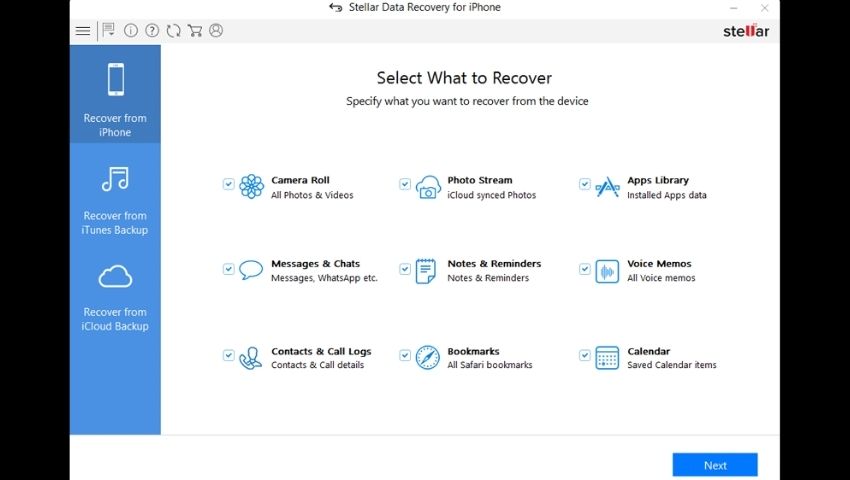Click the "Photo Stream" label
The width and height of the screenshot is (850, 480).
point(480,180)
